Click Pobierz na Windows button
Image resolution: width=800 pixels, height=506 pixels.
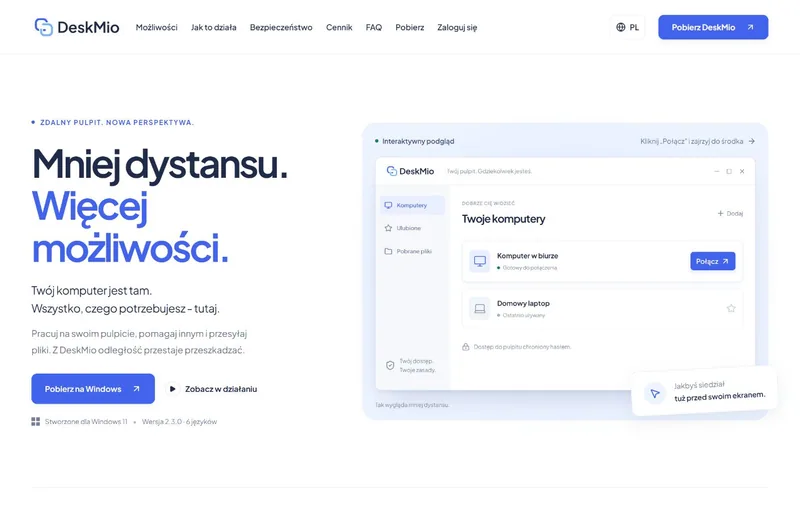click(93, 389)
